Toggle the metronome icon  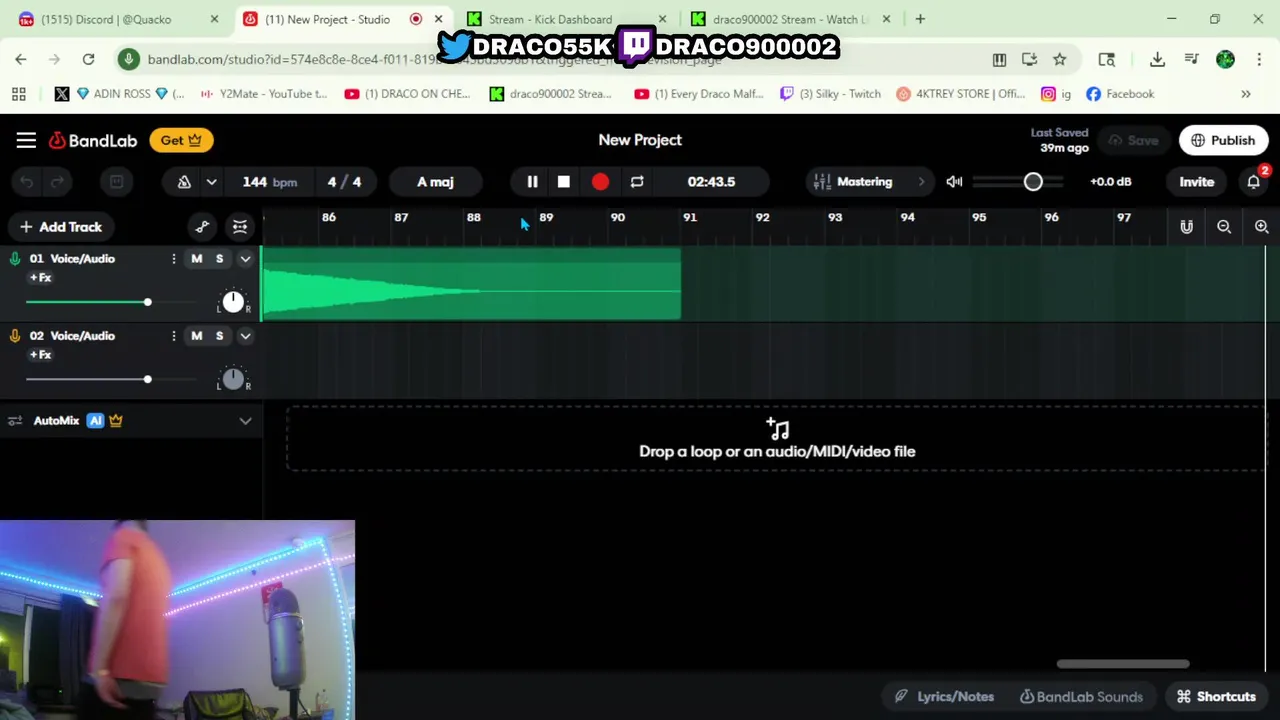click(184, 182)
